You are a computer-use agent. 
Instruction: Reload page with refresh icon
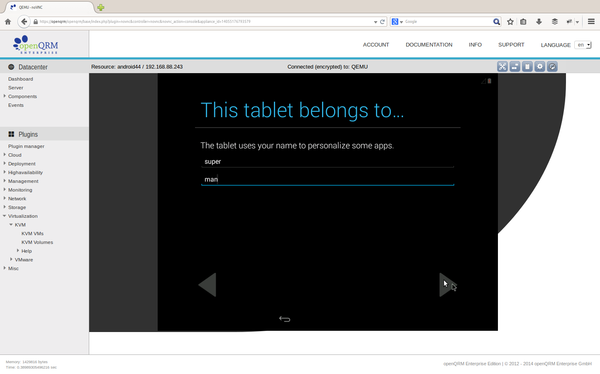pyautogui.click(x=382, y=22)
